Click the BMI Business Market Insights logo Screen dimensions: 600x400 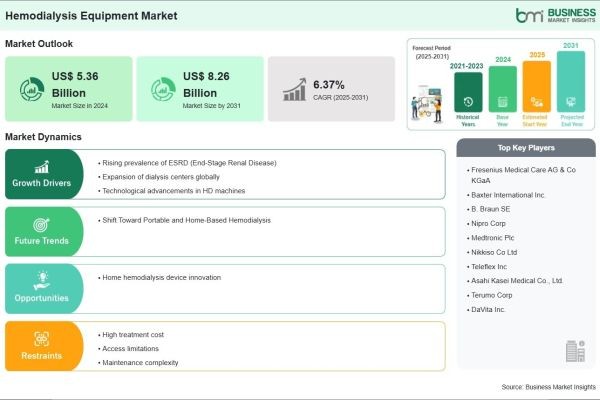tap(556, 15)
